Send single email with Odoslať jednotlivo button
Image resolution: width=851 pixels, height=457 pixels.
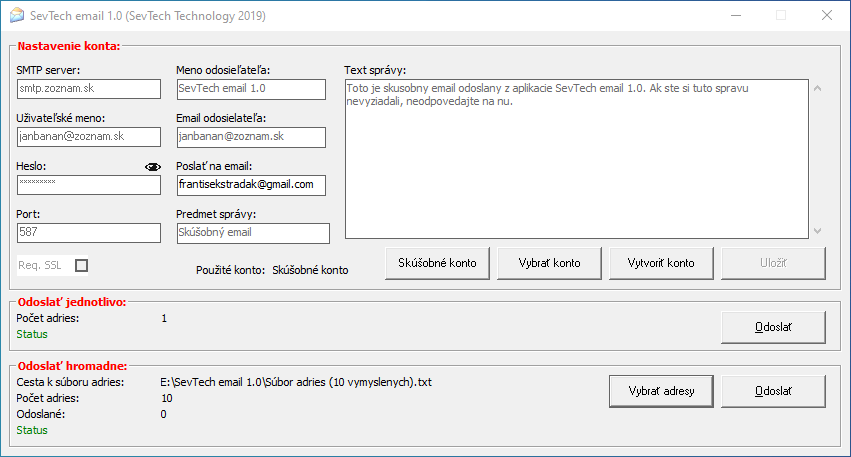(773, 327)
